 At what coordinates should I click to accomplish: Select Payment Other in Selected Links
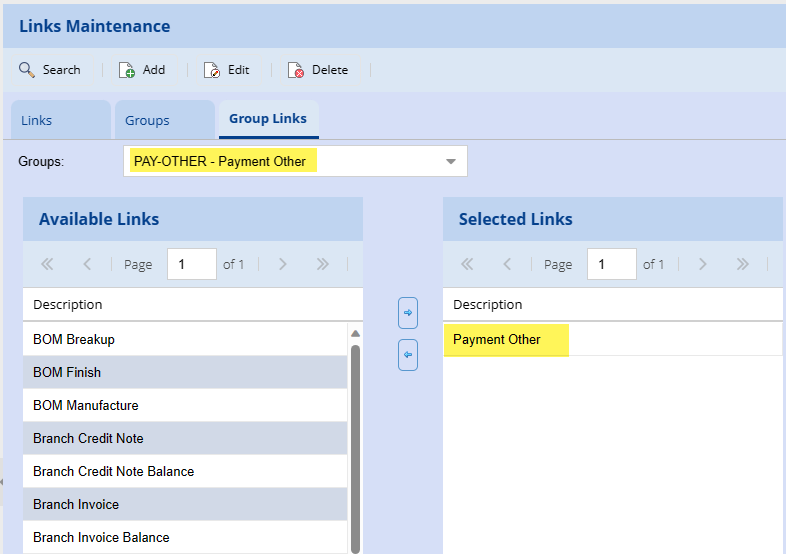[x=497, y=339]
